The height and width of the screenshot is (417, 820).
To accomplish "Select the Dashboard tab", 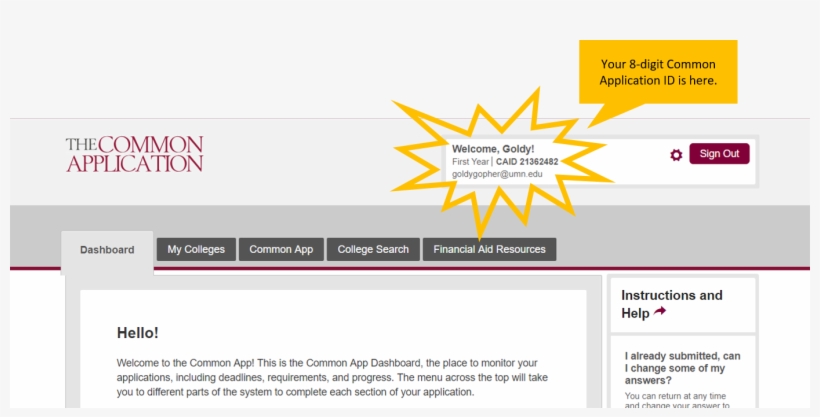I will point(107,250).
